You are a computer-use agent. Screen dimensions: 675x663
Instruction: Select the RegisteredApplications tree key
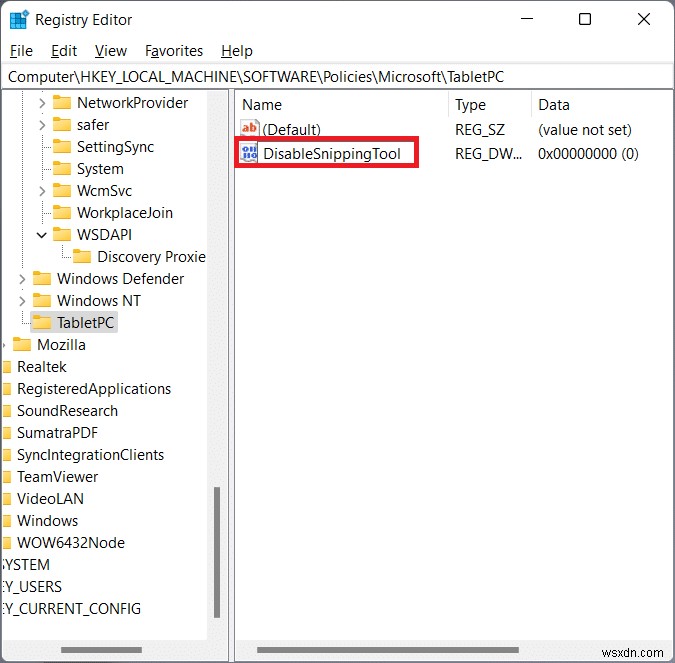[x=94, y=389]
